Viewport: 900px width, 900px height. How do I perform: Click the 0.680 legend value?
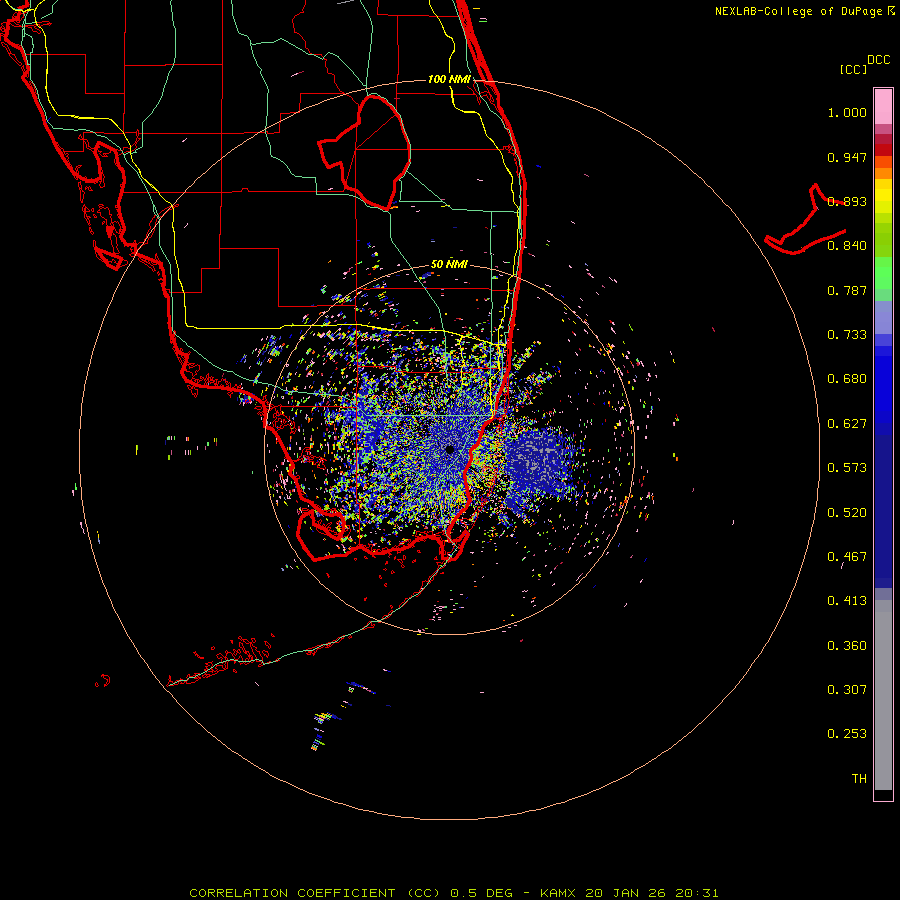pyautogui.click(x=847, y=379)
